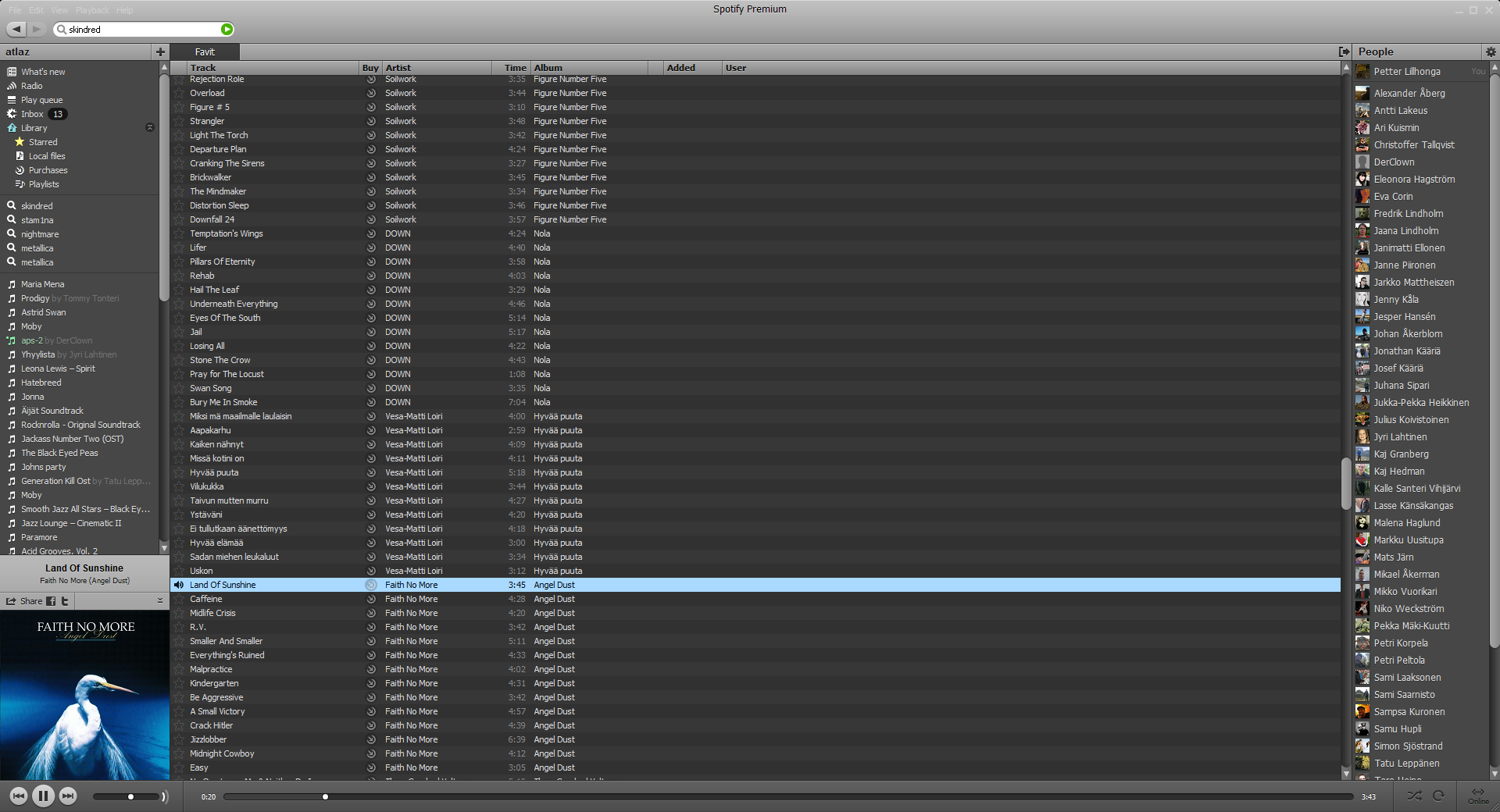This screenshot has height=812, width=1500.
Task: Share the track on Facebook
Action: (51, 601)
